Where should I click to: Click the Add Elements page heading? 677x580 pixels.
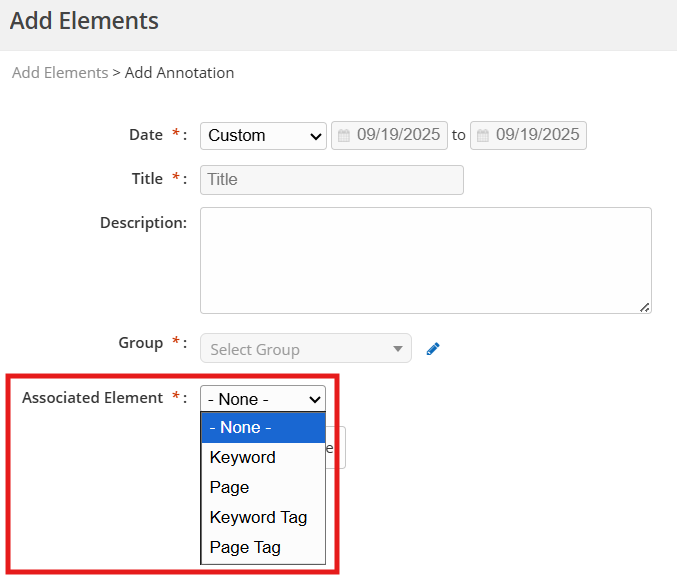(x=84, y=20)
